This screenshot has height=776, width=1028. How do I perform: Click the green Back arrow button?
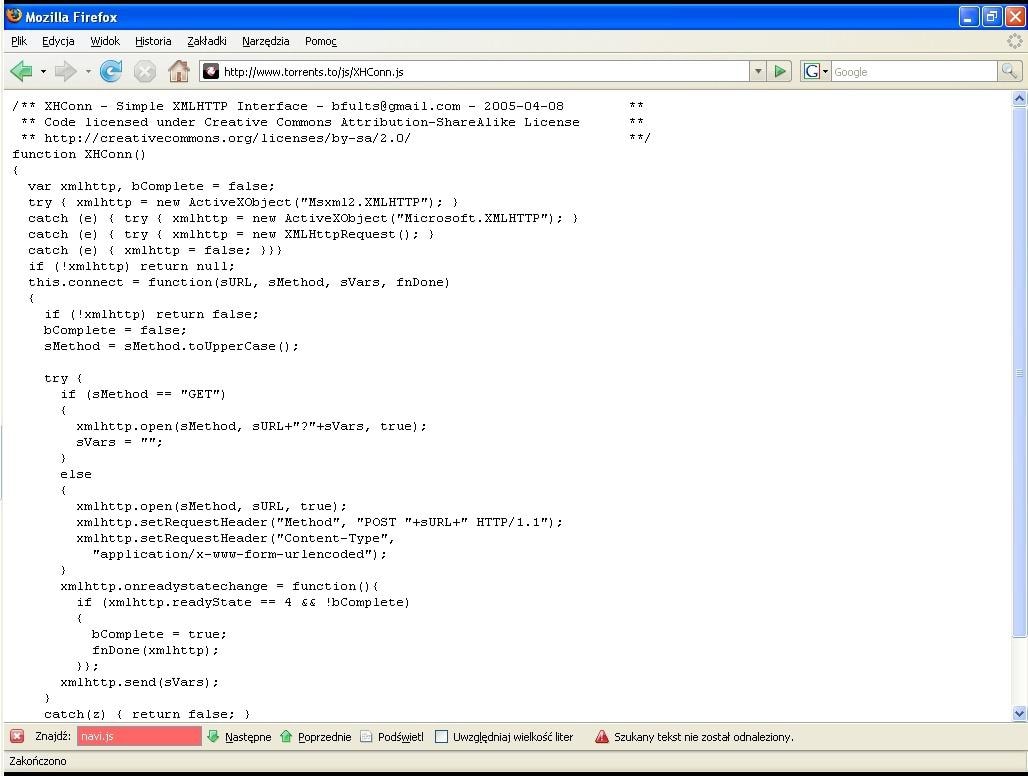click(21, 71)
